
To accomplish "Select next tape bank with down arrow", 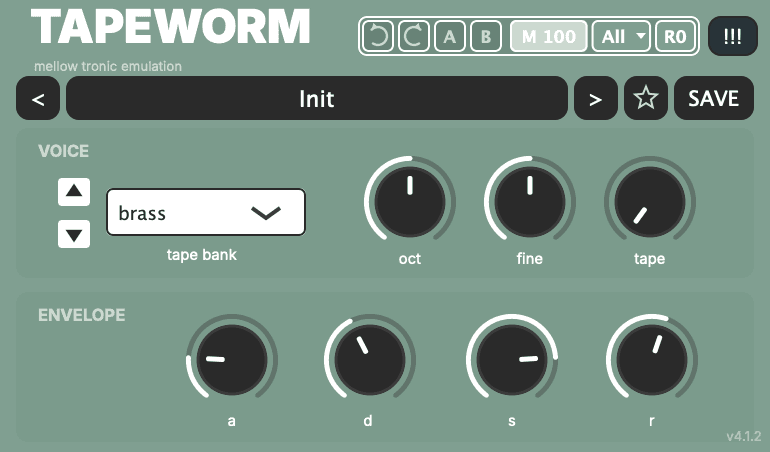I will (74, 234).
